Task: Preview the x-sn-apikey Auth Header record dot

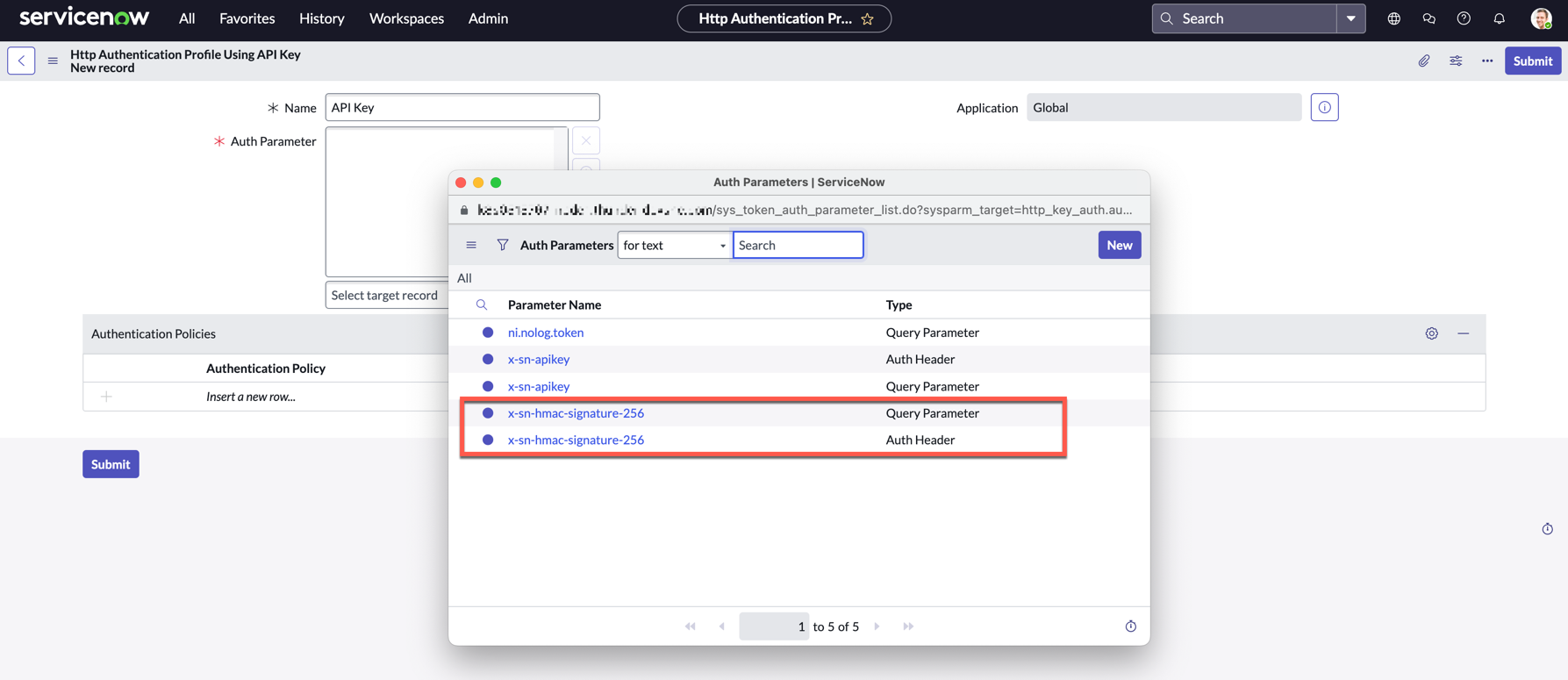Action: pos(488,359)
